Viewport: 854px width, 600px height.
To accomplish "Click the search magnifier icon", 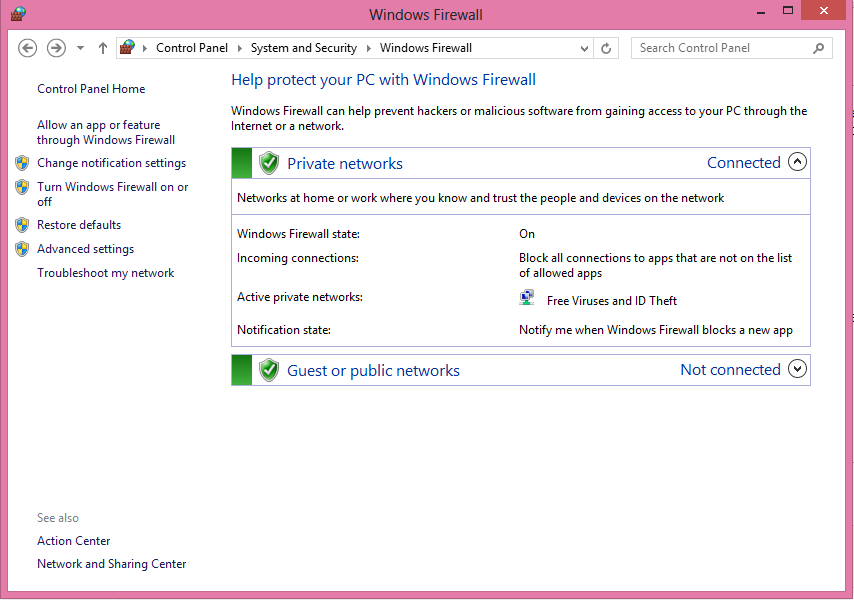I will tap(818, 48).
